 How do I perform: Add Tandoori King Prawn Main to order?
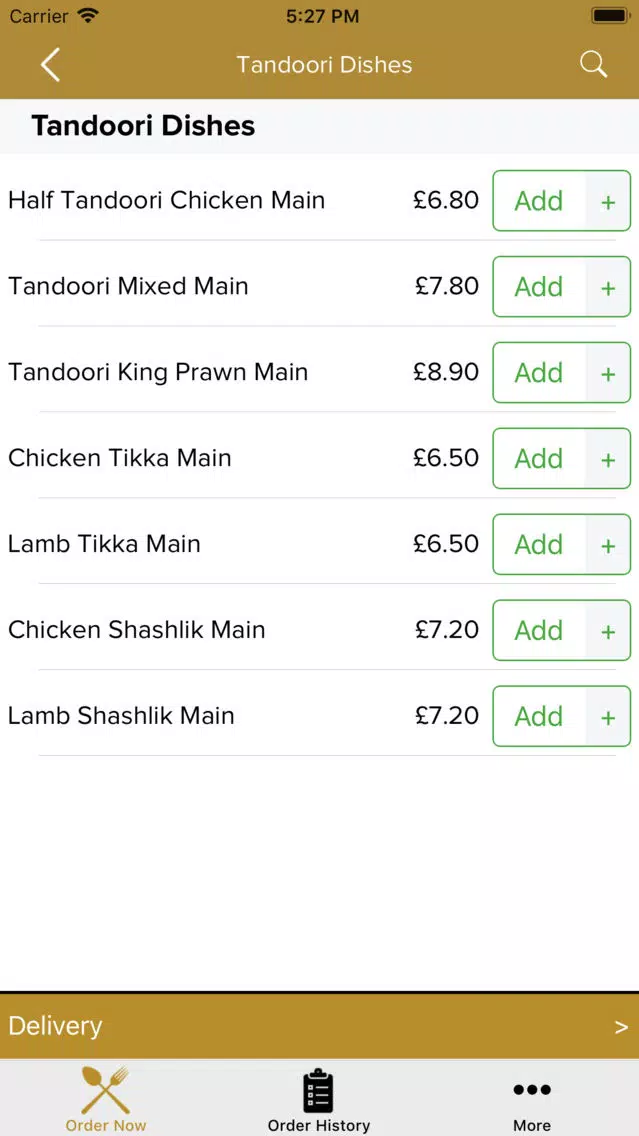[539, 372]
